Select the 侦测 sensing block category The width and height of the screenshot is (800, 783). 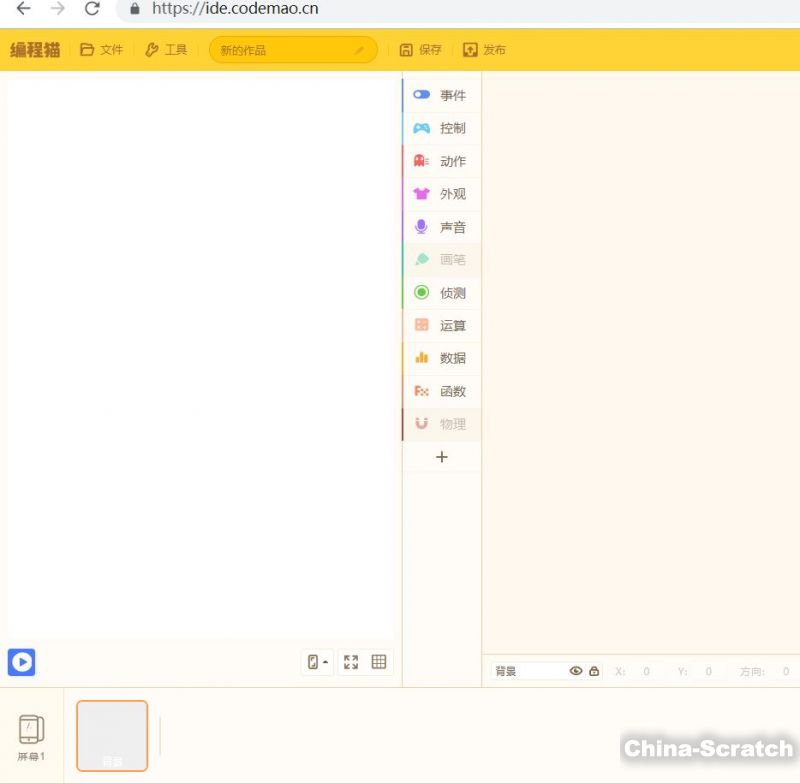coord(441,293)
